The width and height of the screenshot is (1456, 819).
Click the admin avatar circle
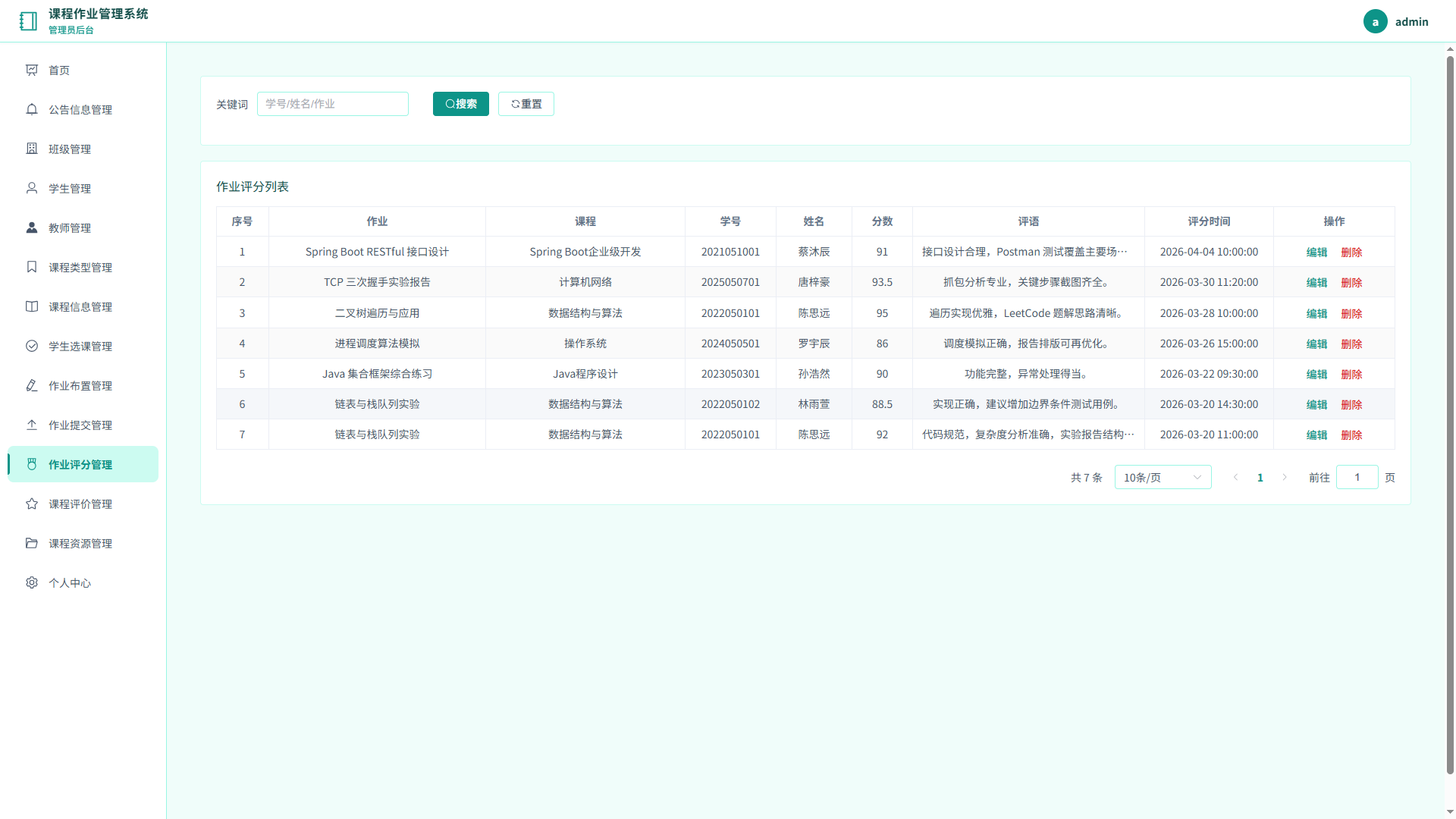pyautogui.click(x=1375, y=21)
